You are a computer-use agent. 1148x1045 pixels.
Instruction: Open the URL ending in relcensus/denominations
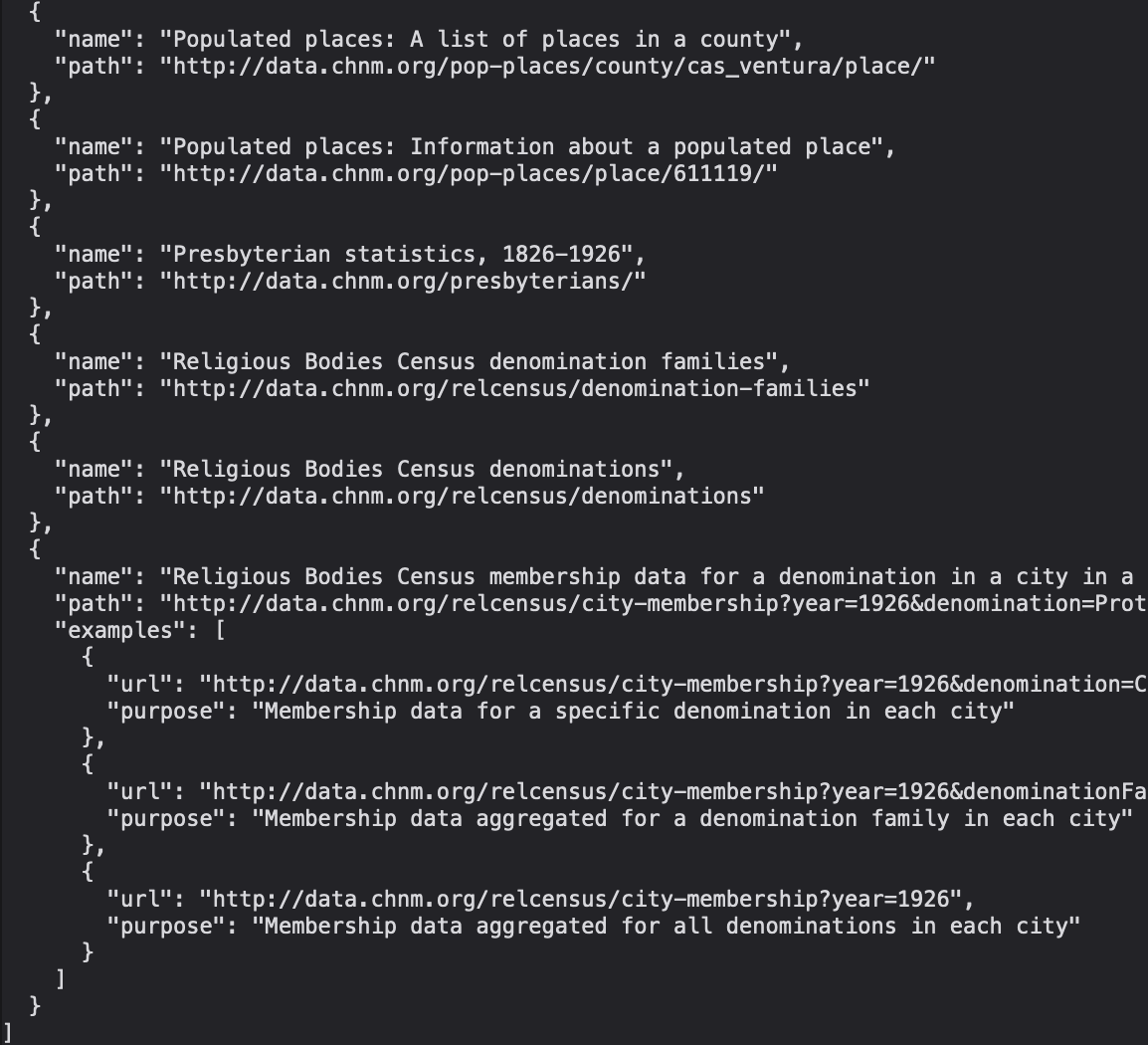(462, 496)
